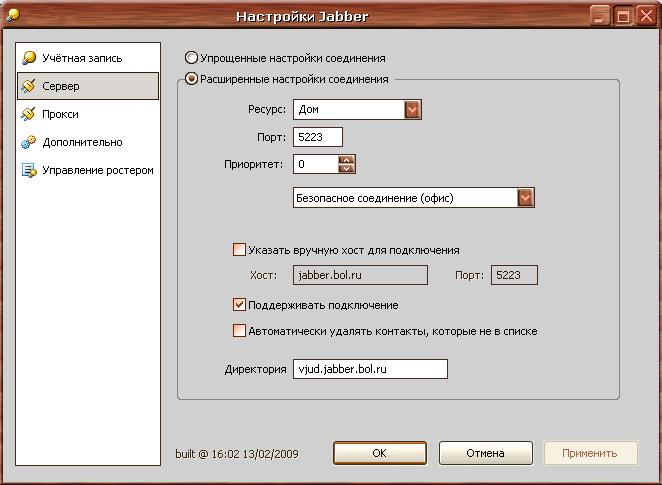
Task: Click the top Порт field containing 5223
Action: click(318, 137)
